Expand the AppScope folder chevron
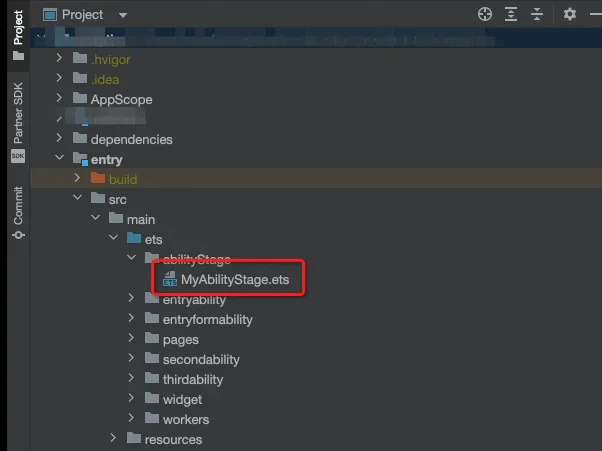This screenshot has width=602, height=451. click(59, 98)
